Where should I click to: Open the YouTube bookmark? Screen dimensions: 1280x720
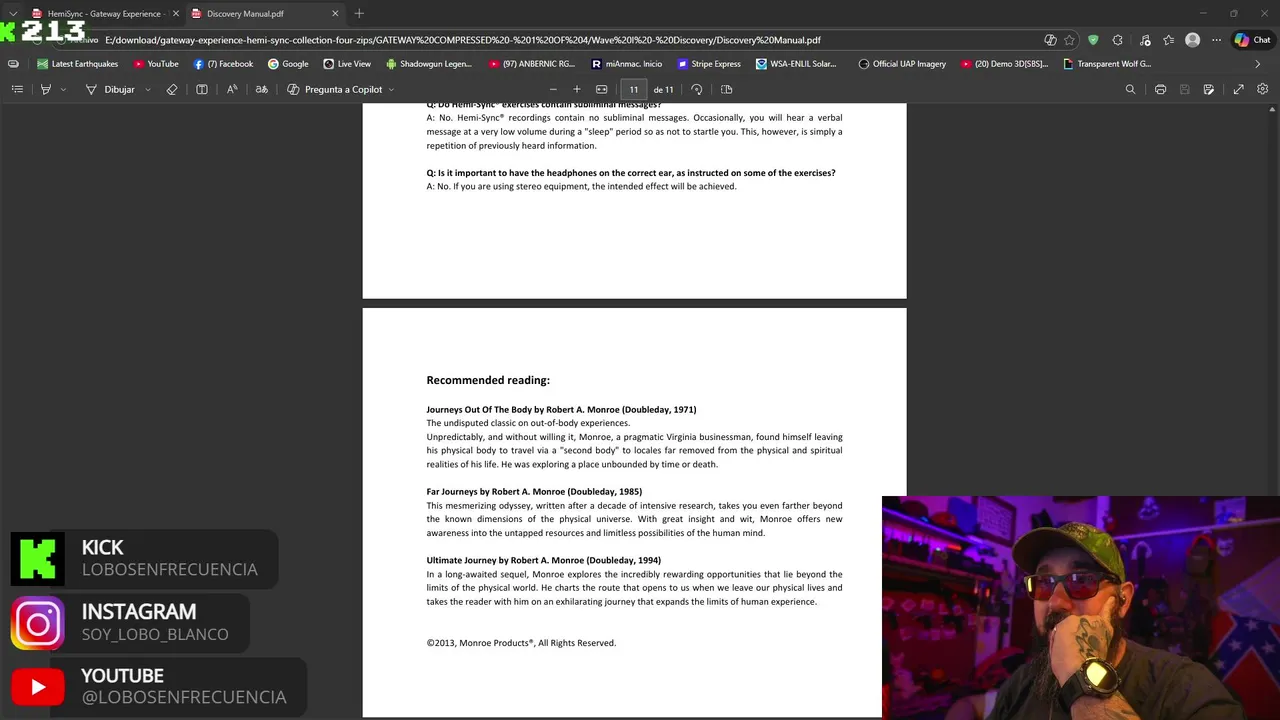point(155,64)
